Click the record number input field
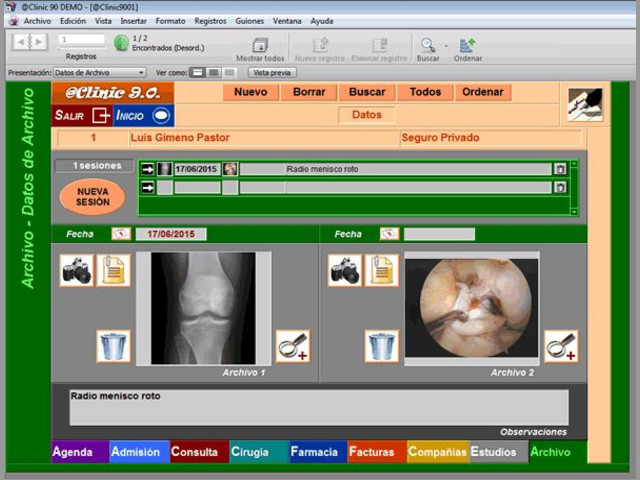Viewport: 640px width, 480px height. coord(81,40)
